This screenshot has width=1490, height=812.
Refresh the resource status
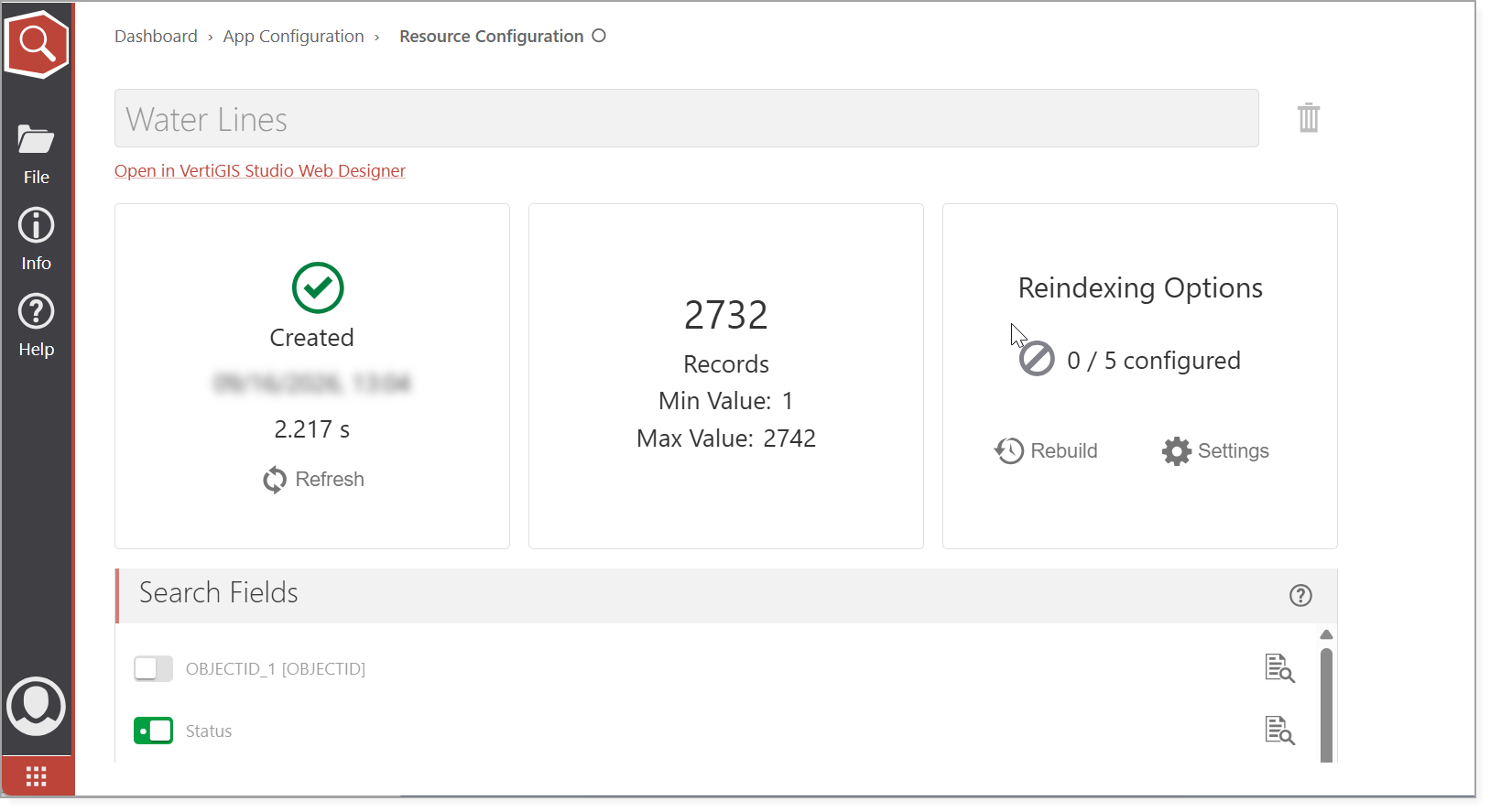tap(313, 480)
